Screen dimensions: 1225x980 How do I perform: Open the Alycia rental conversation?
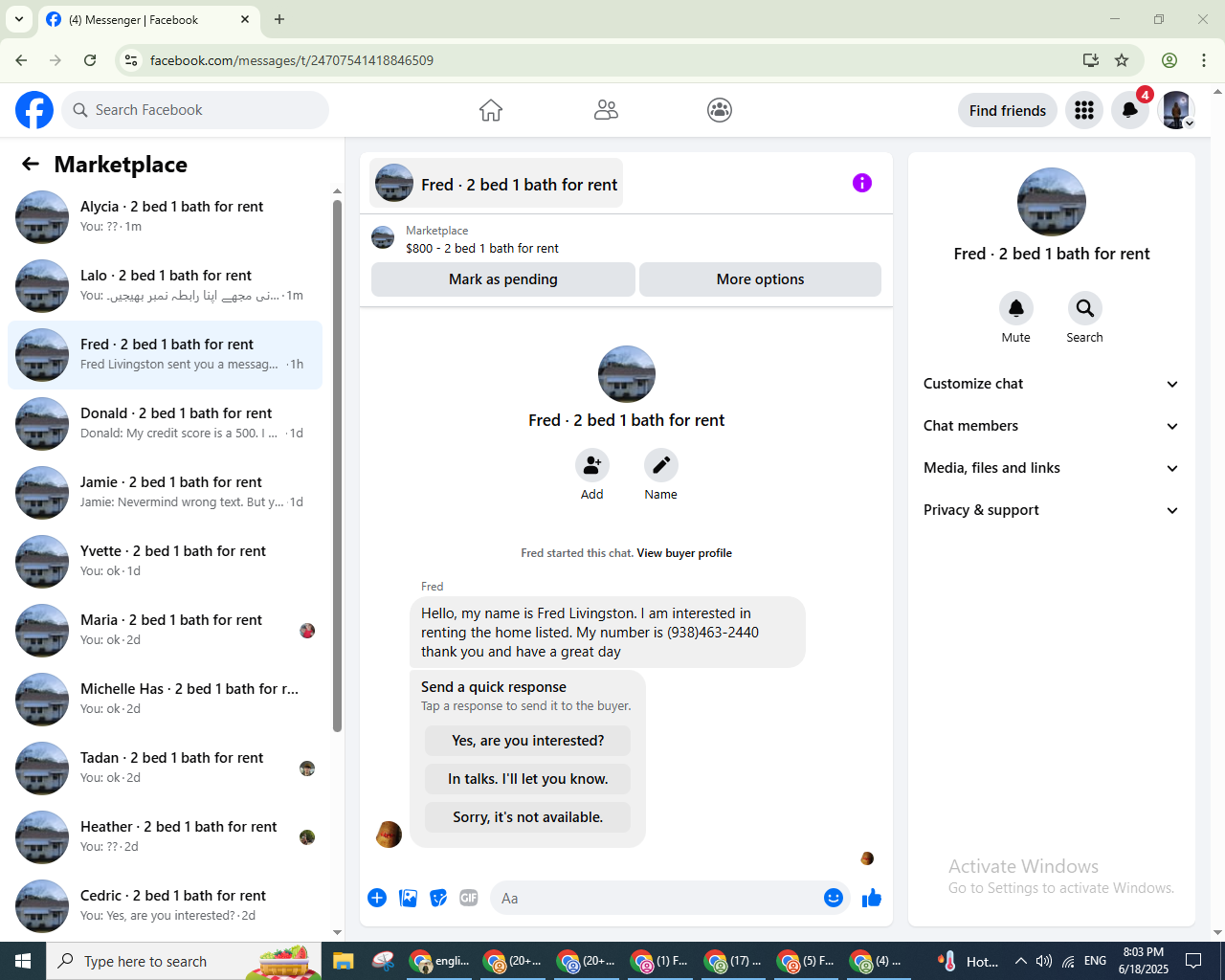click(166, 217)
